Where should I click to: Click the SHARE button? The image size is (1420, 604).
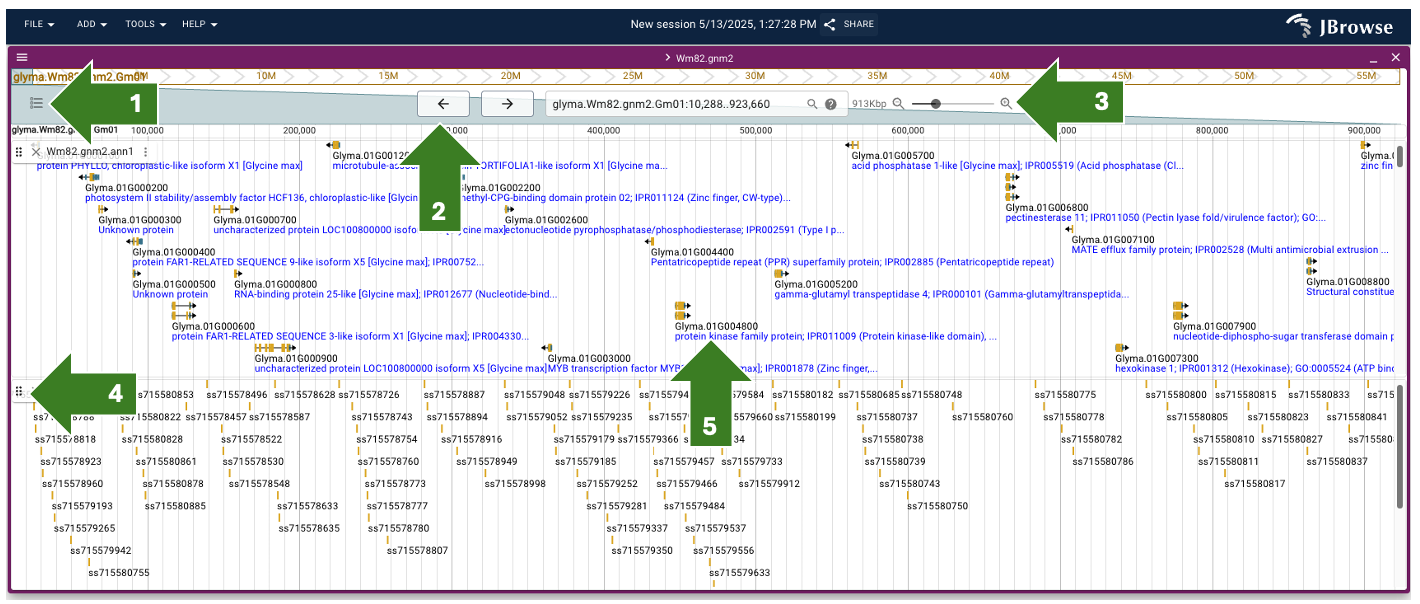point(849,24)
